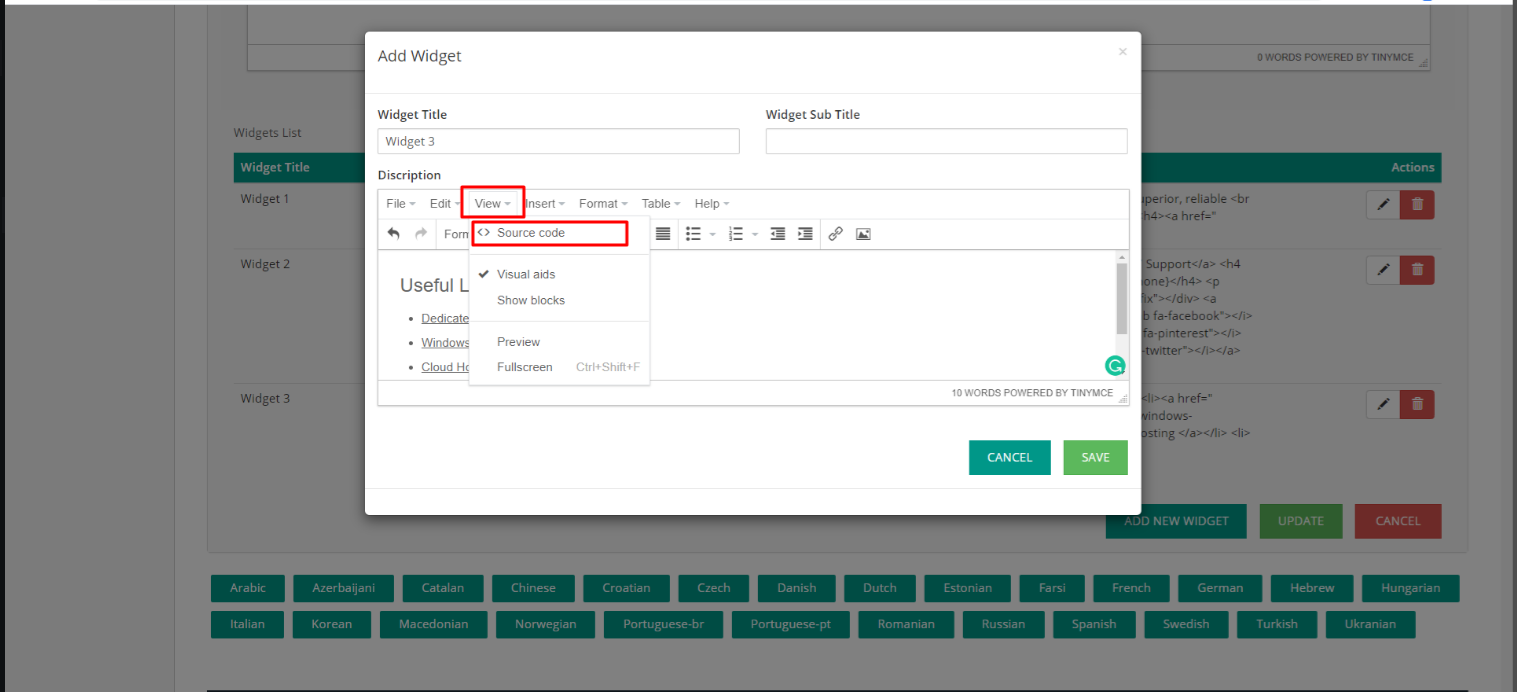1517x692 pixels.
Task: Click the Widget Sub Title field
Action: (x=946, y=141)
